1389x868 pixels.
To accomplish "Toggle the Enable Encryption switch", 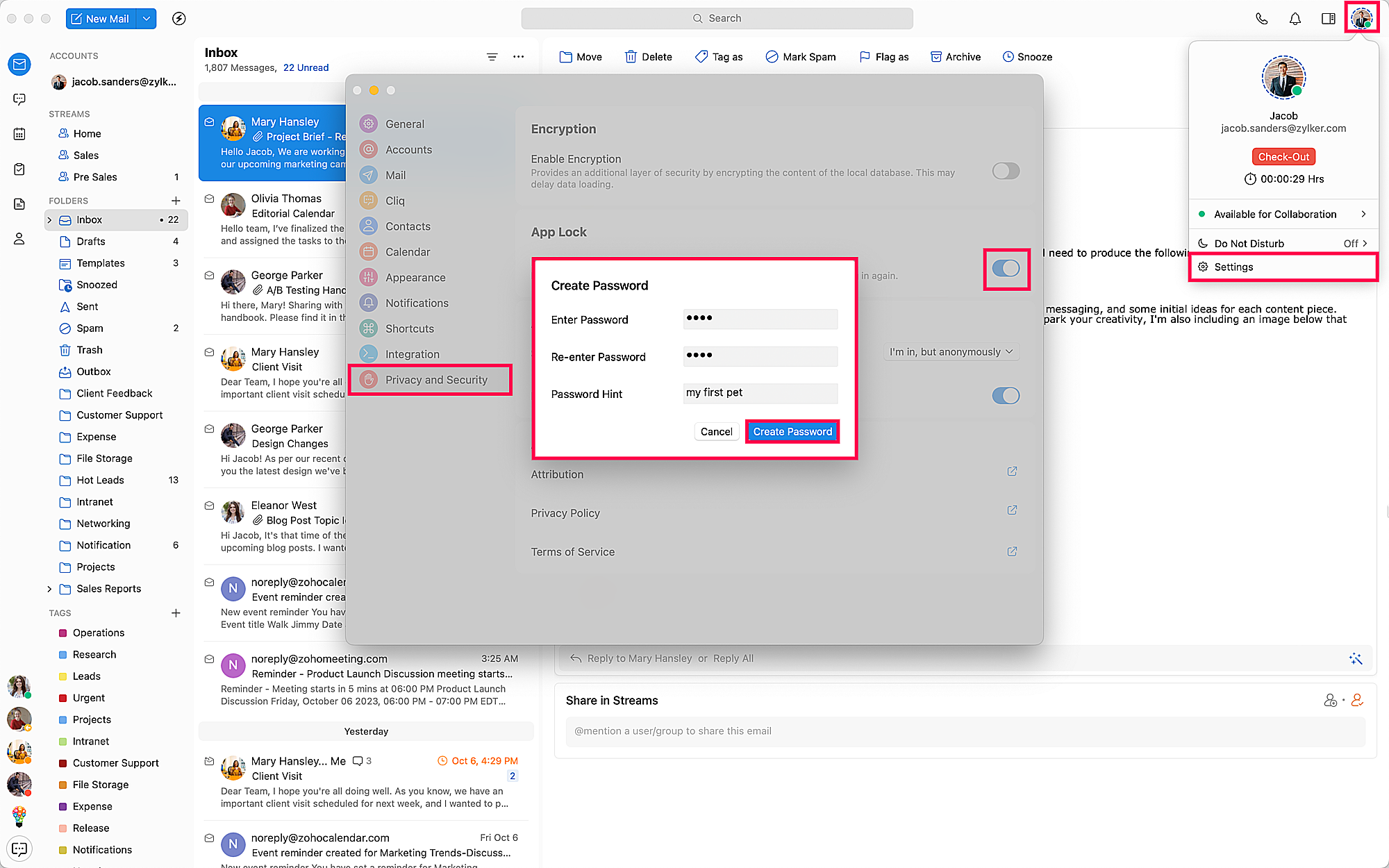I will (x=1005, y=171).
